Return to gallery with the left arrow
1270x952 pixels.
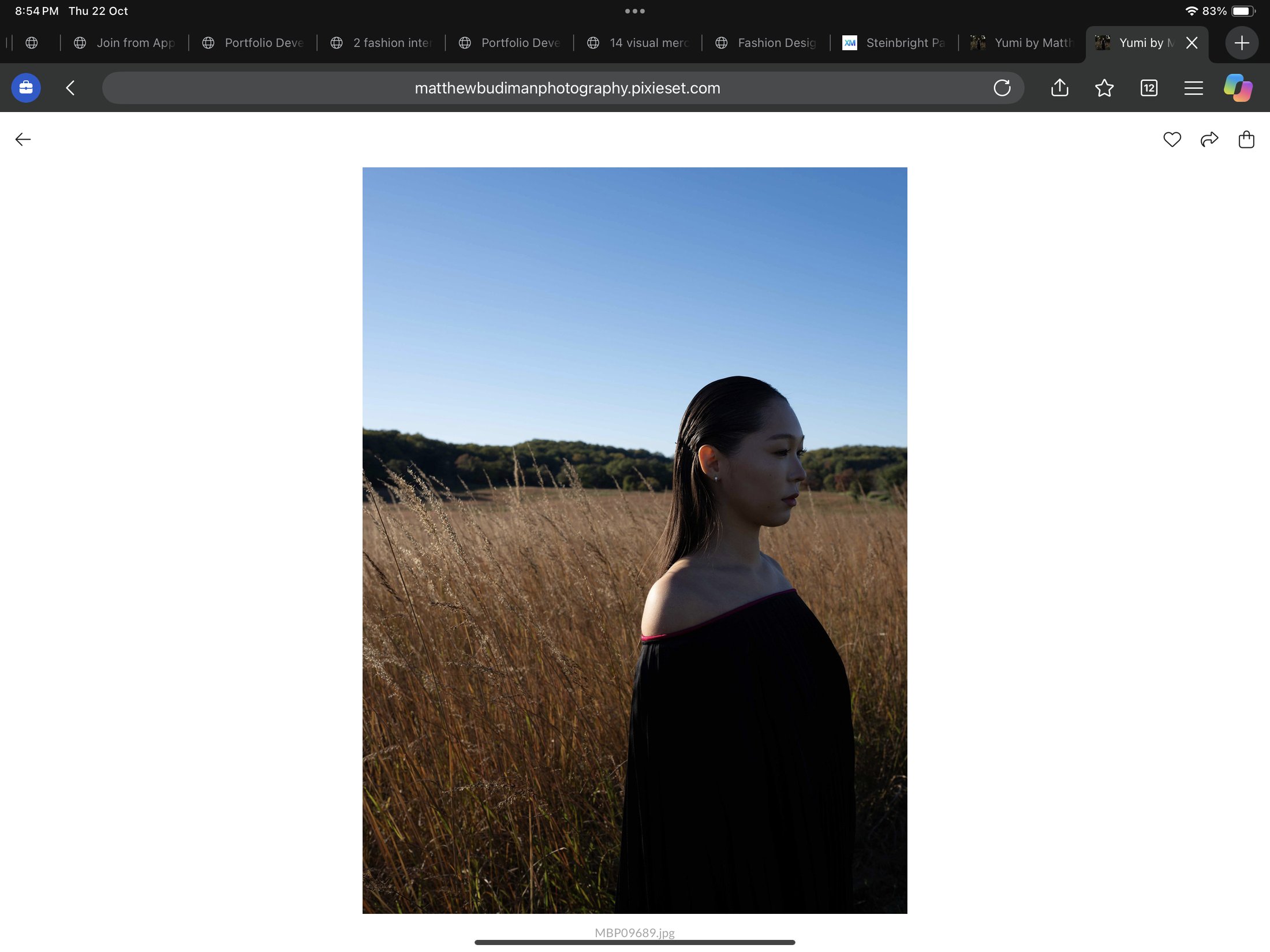[x=23, y=139]
